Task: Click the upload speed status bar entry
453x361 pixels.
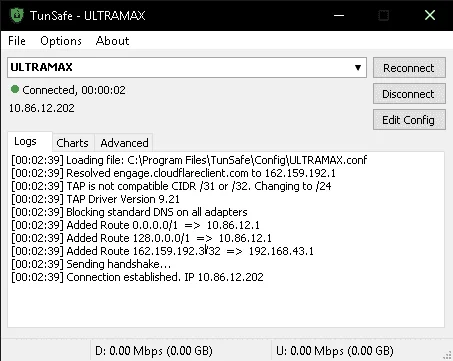Action: click(335, 351)
